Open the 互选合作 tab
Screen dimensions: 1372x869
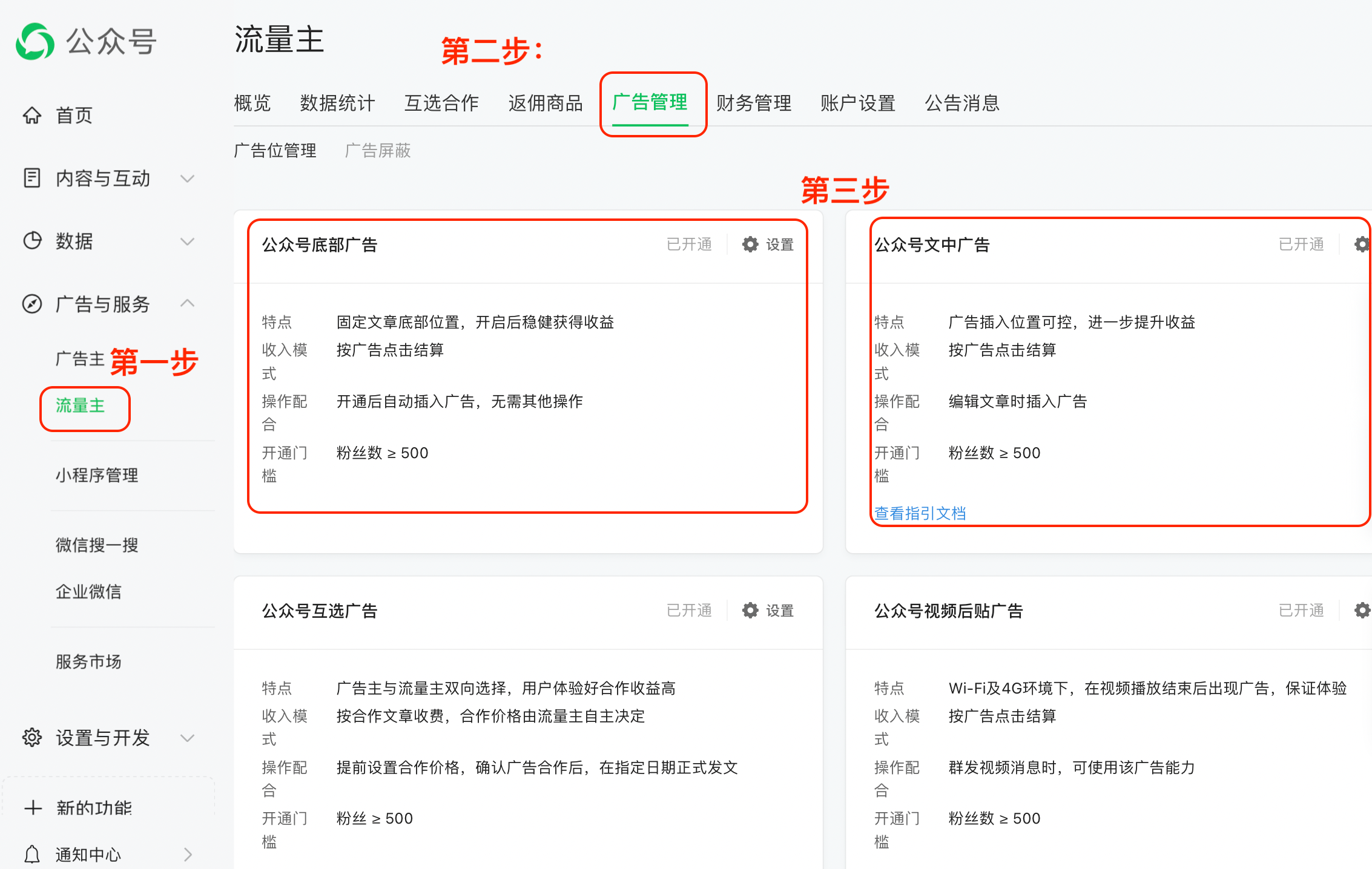(441, 103)
